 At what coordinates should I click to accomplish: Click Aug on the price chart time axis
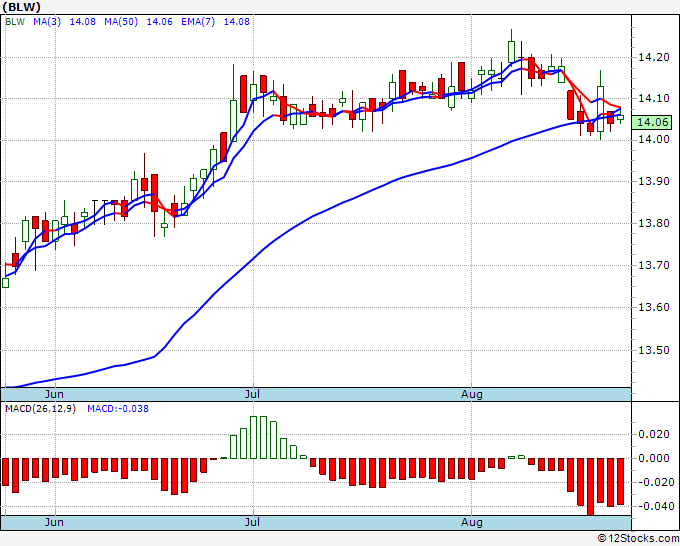tap(471, 394)
